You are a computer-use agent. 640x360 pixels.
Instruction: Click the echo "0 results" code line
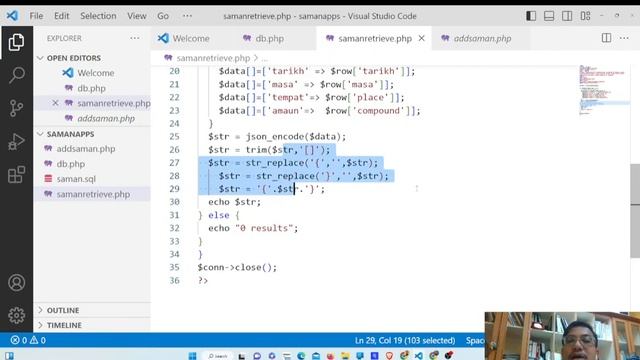253,228
